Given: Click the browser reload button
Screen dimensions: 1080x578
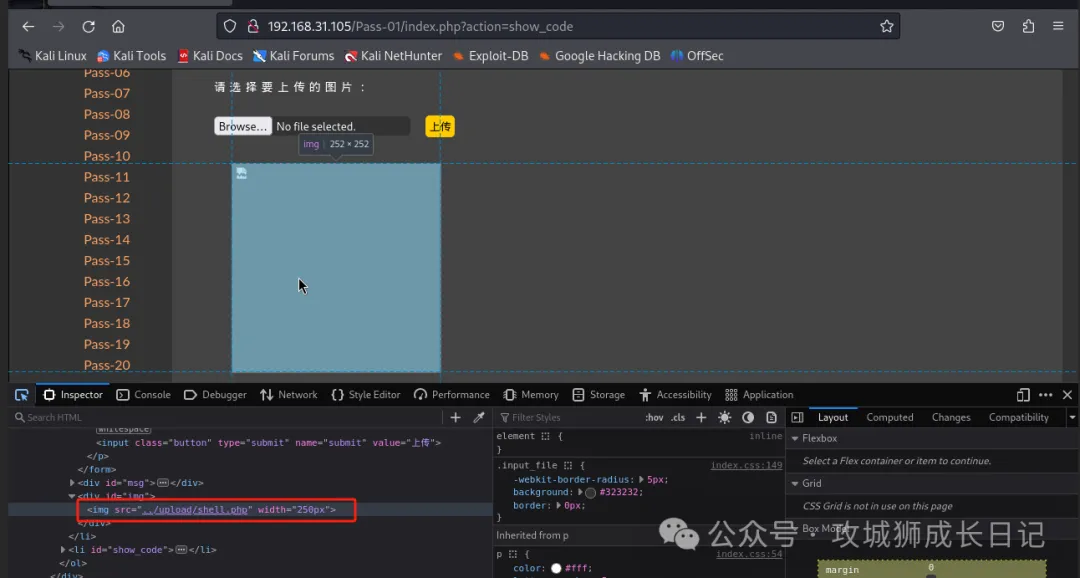Looking at the screenshot, I should click(89, 27).
